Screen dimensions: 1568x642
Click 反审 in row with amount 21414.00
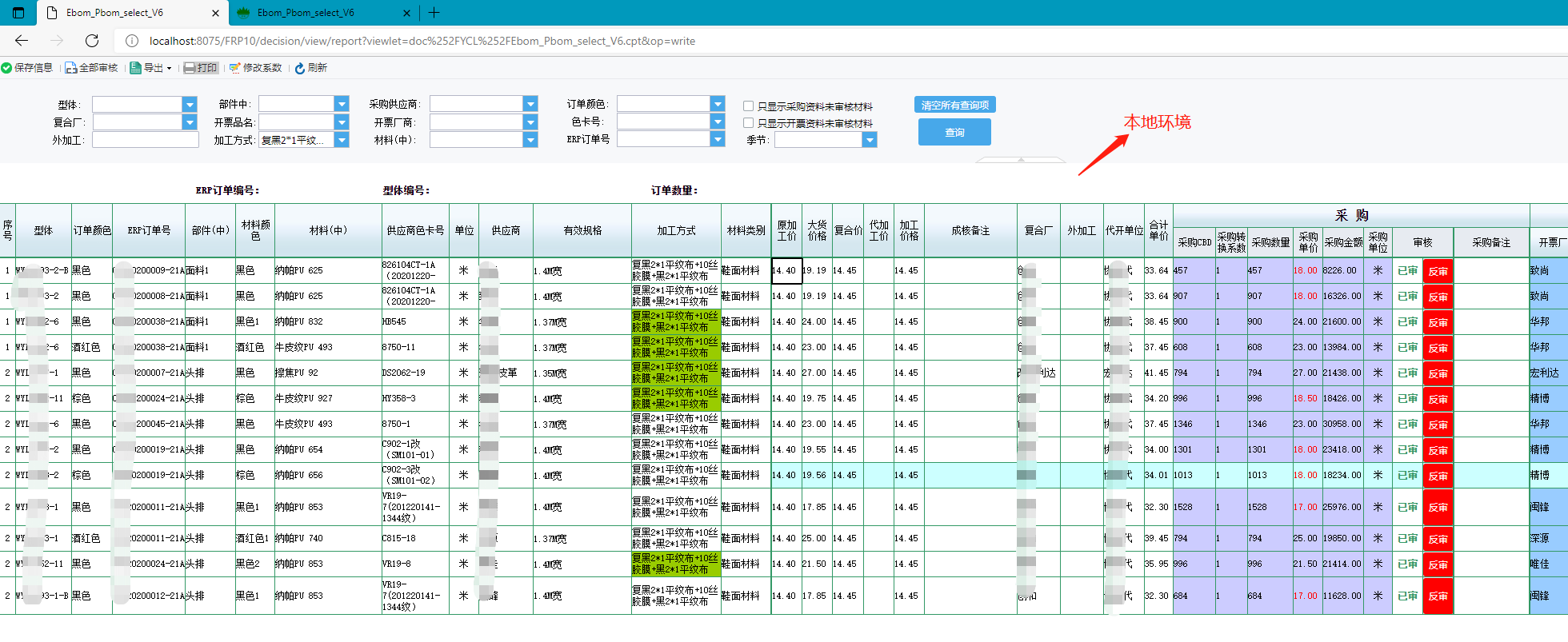pyautogui.click(x=1438, y=564)
